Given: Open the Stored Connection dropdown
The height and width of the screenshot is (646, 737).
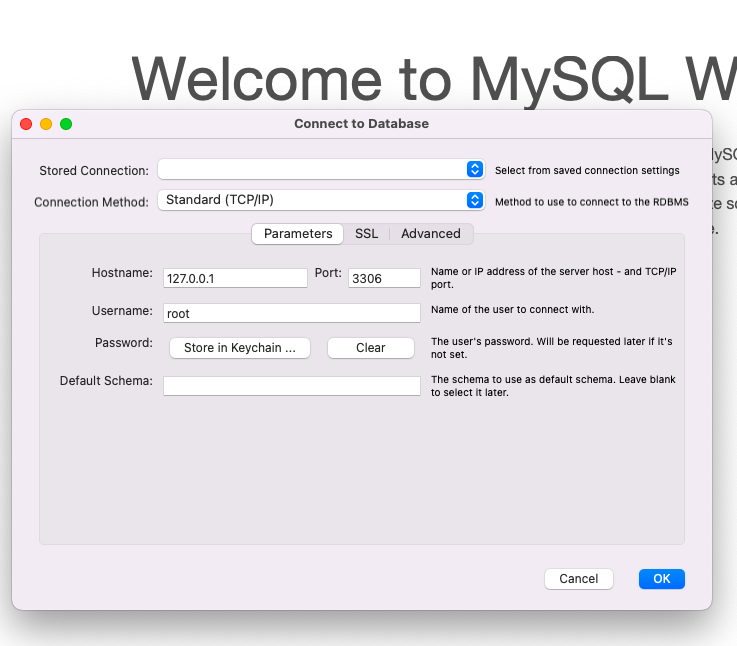Looking at the screenshot, I should click(321, 169).
